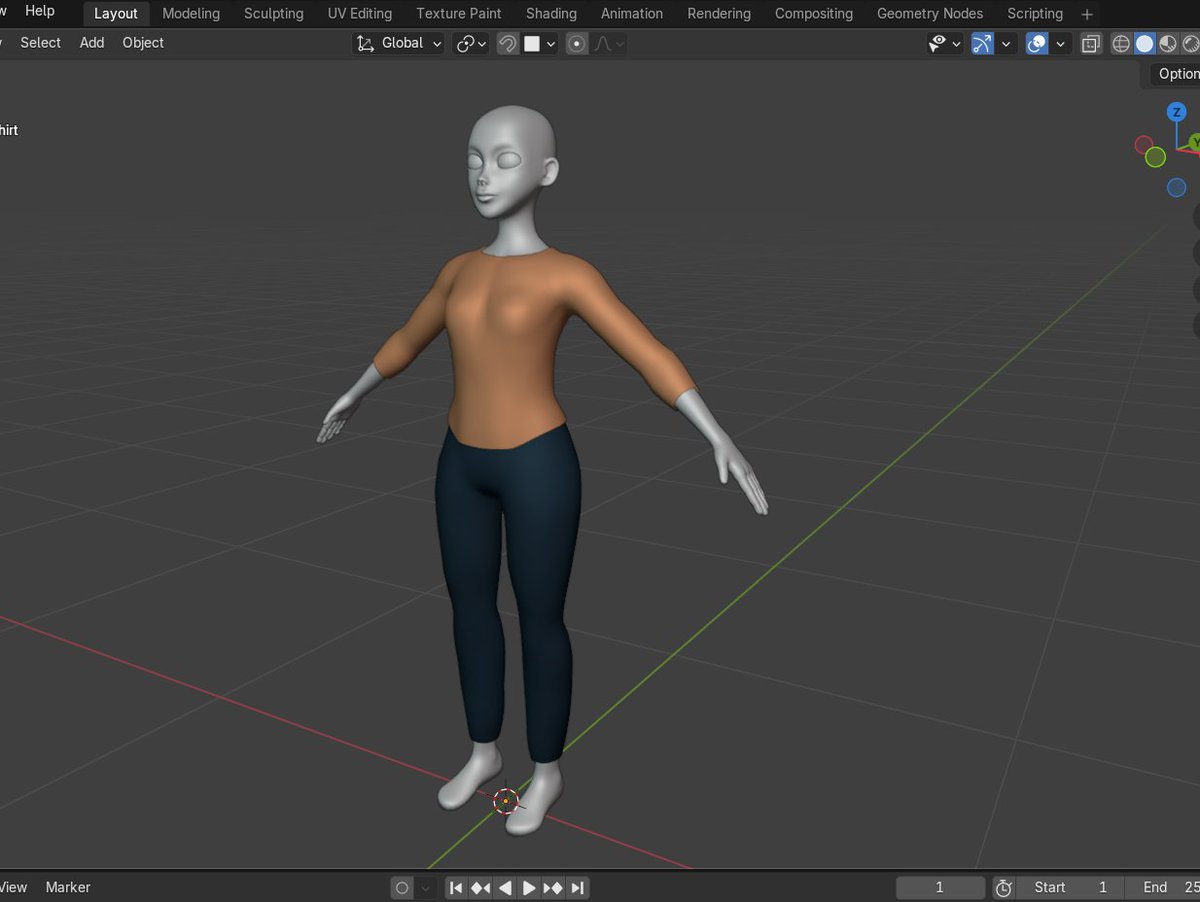Click the current frame field showing 1
The width and height of the screenshot is (1200, 902).
940,887
